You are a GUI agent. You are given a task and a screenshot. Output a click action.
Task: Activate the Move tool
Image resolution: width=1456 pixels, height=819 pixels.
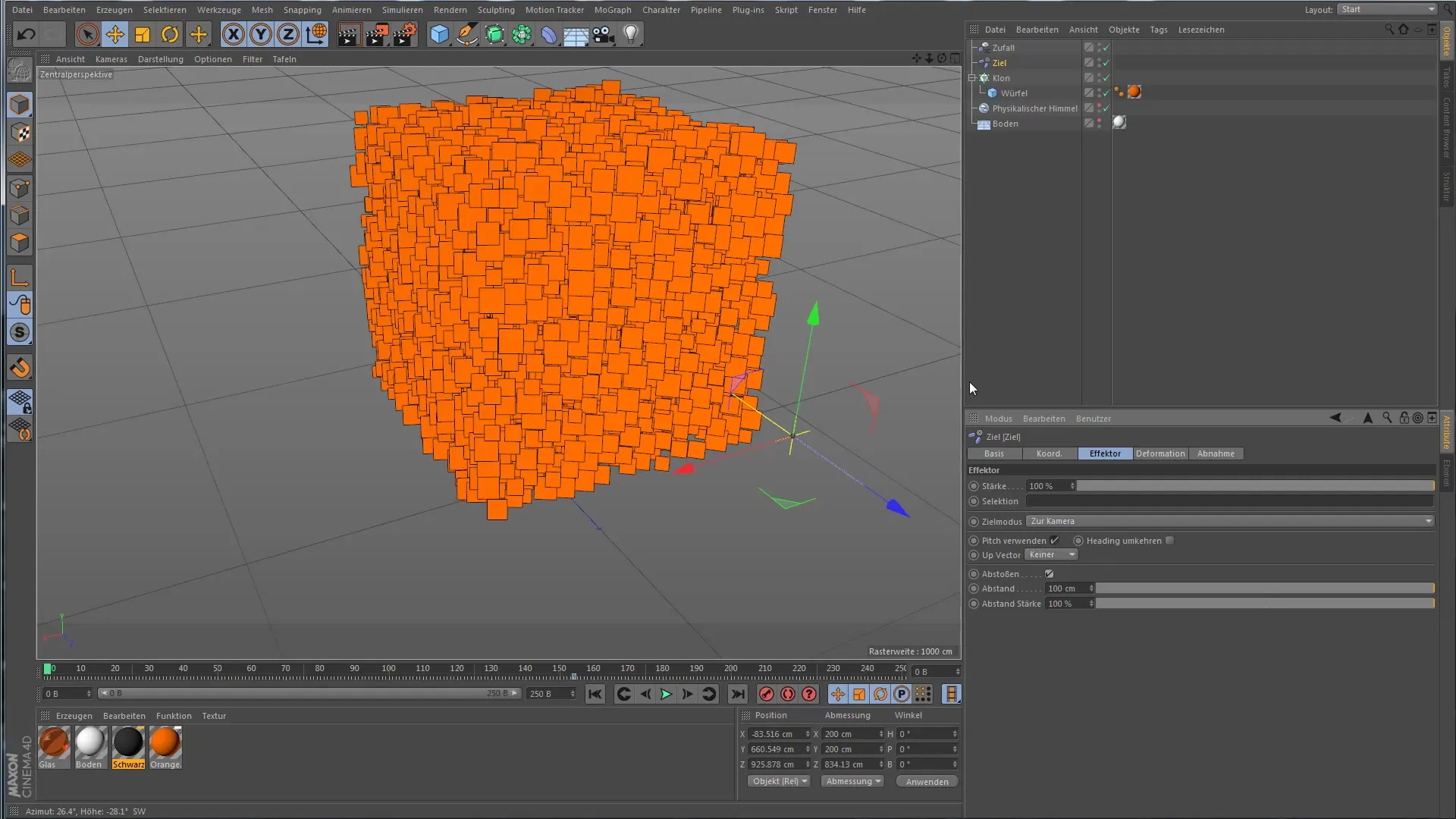[115, 34]
